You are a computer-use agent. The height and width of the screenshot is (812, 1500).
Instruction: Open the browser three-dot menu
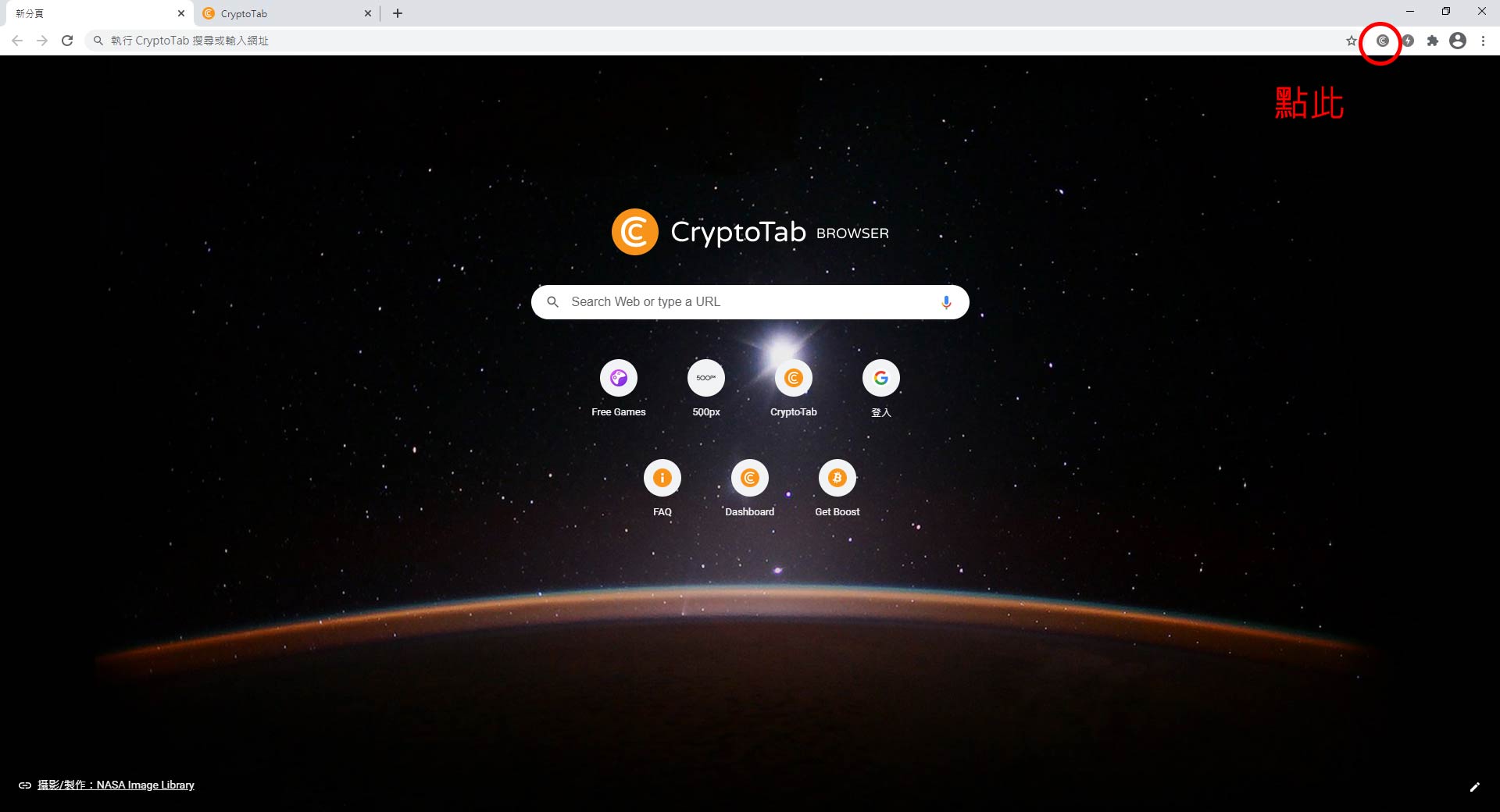pos(1483,41)
